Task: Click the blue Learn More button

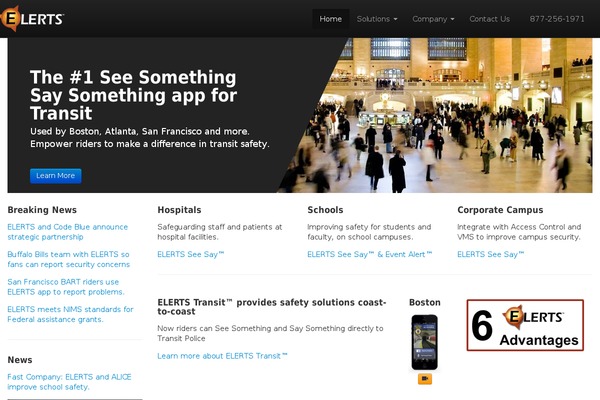Action: (x=56, y=176)
